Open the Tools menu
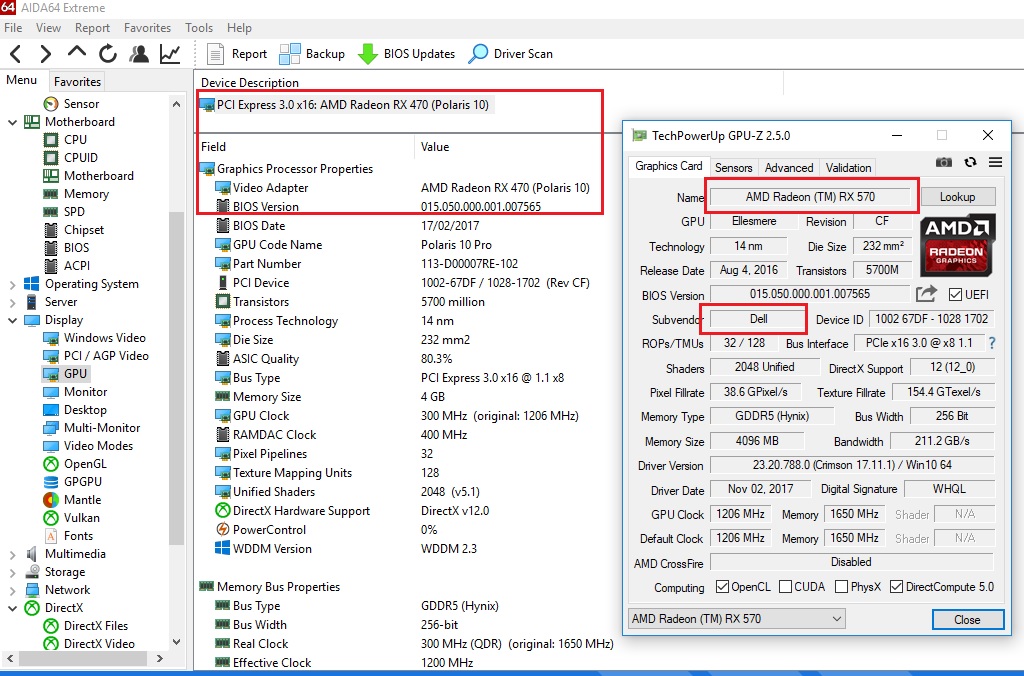This screenshot has width=1024, height=676. tap(199, 27)
